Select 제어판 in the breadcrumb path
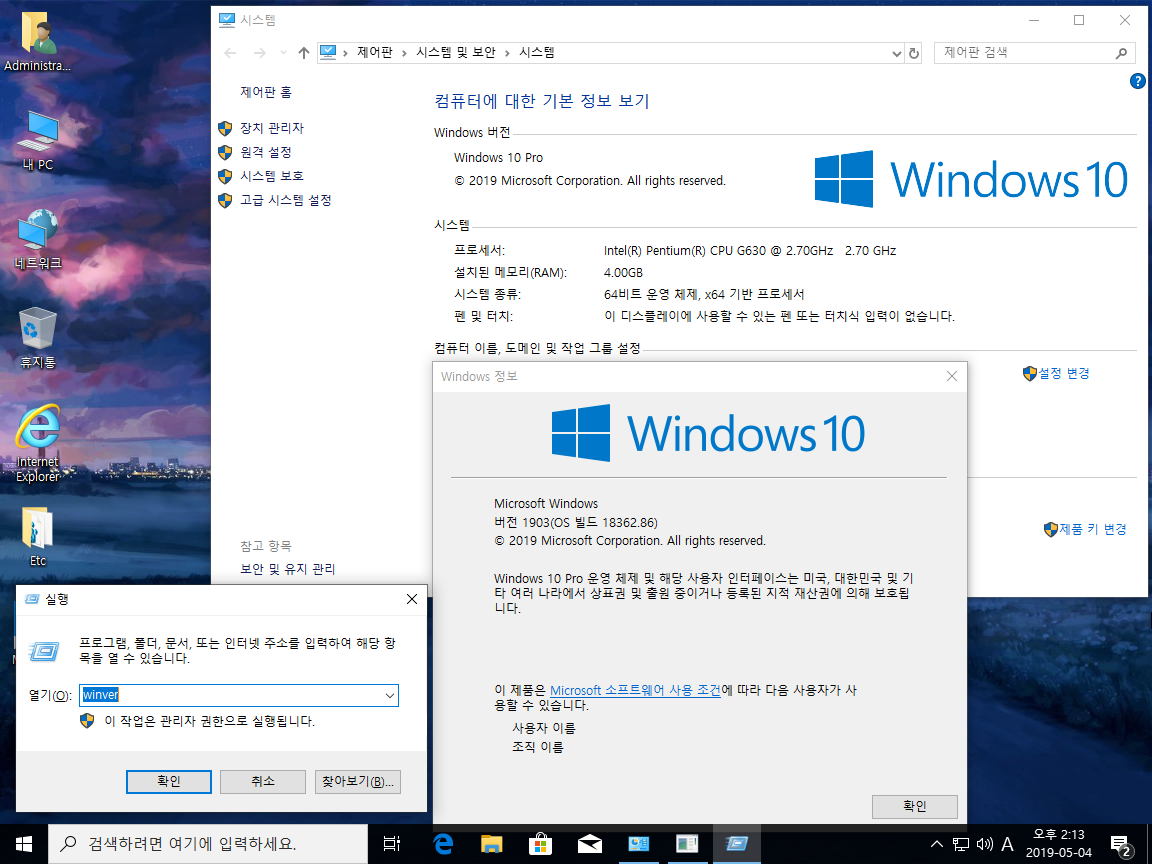1152x864 pixels. (x=375, y=53)
